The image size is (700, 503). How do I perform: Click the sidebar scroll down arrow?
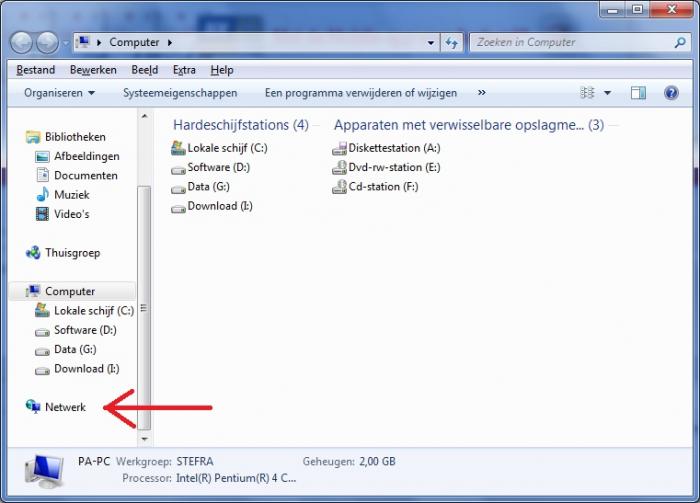pyautogui.click(x=144, y=439)
